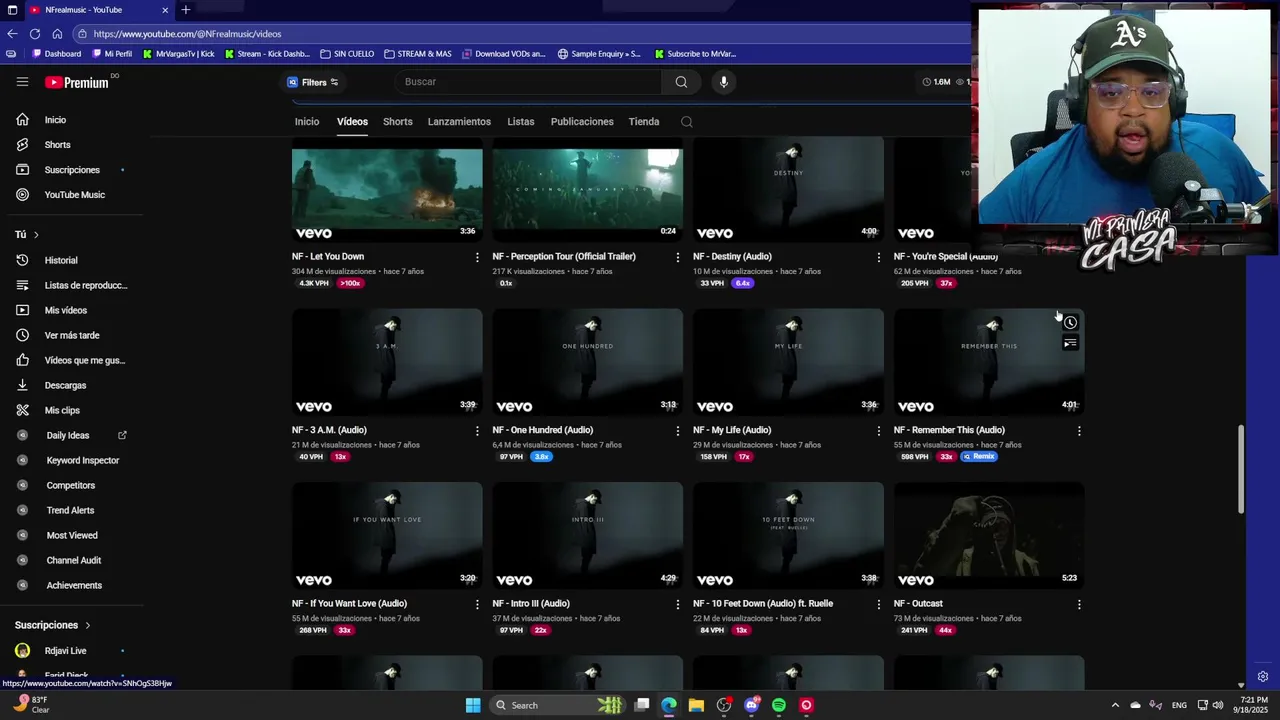Open options menu for NF - My Life (Audio)
The height and width of the screenshot is (720, 1280).
click(879, 431)
